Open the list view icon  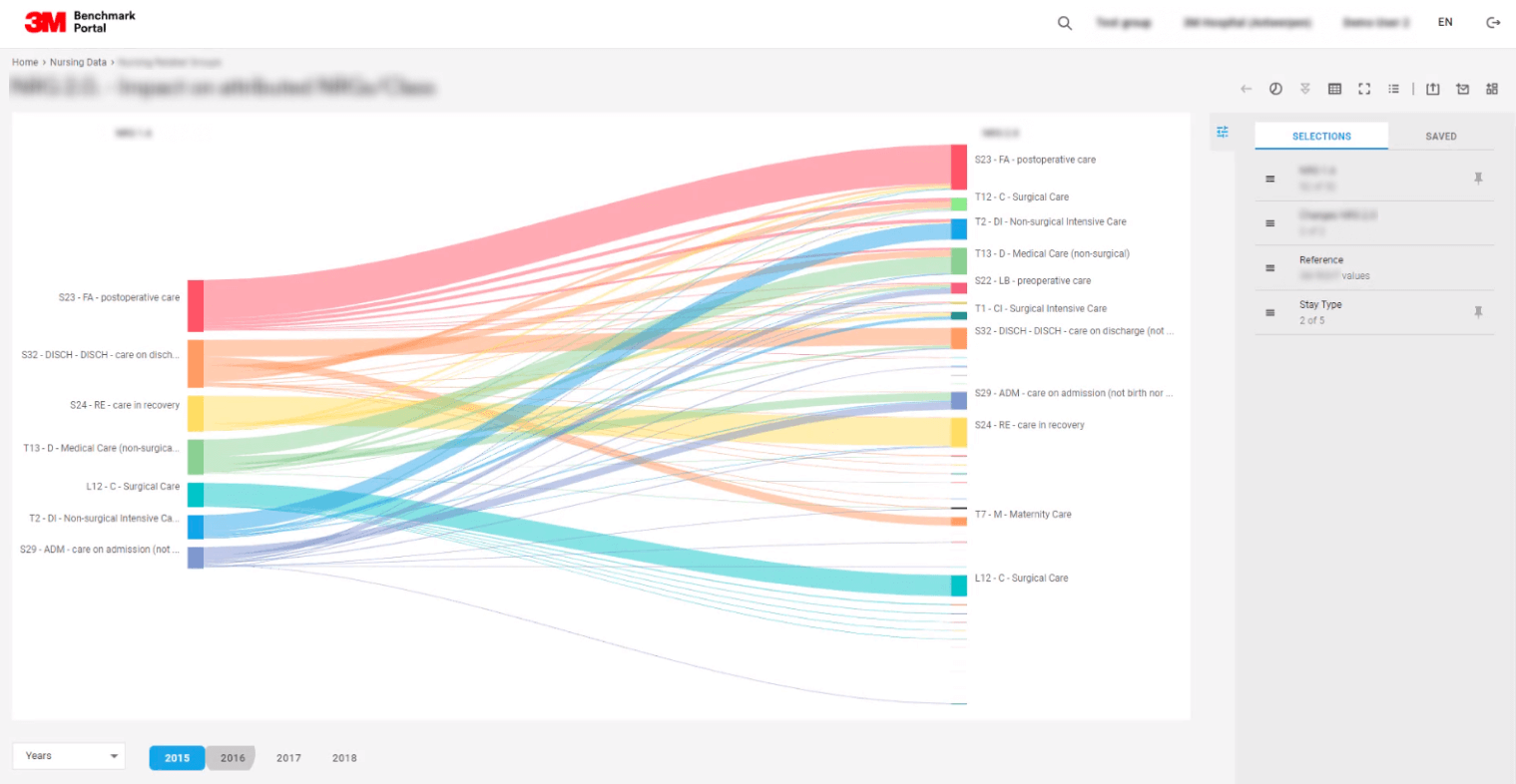pos(1394,88)
